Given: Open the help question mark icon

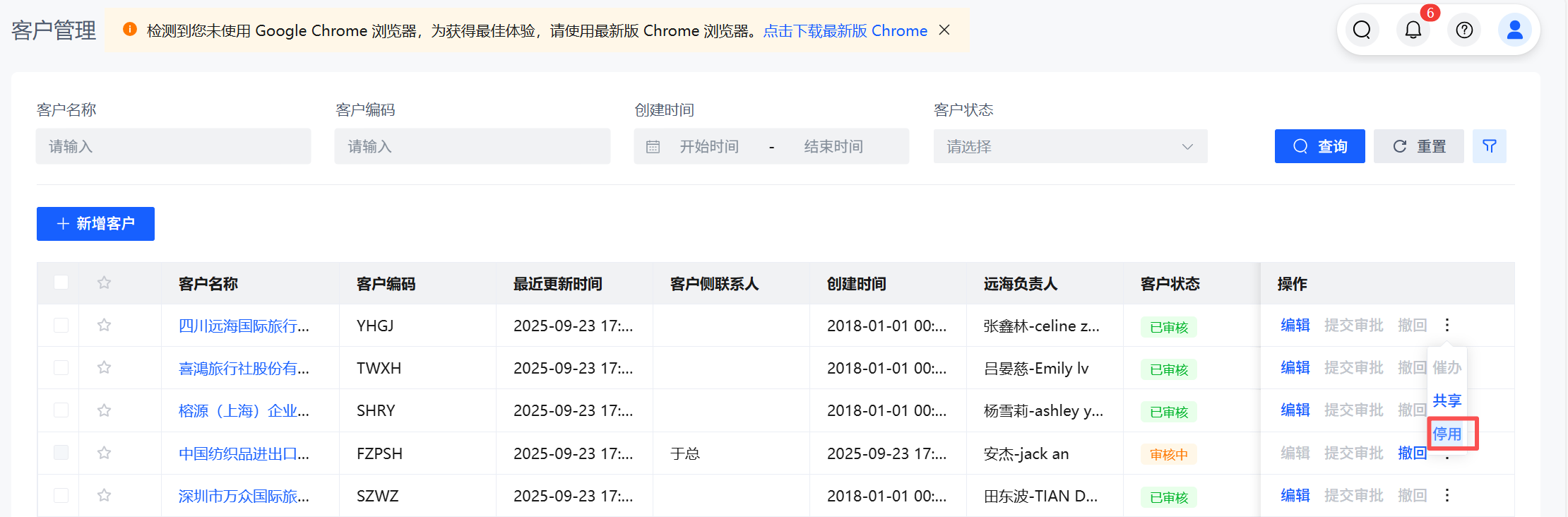Looking at the screenshot, I should [1464, 30].
